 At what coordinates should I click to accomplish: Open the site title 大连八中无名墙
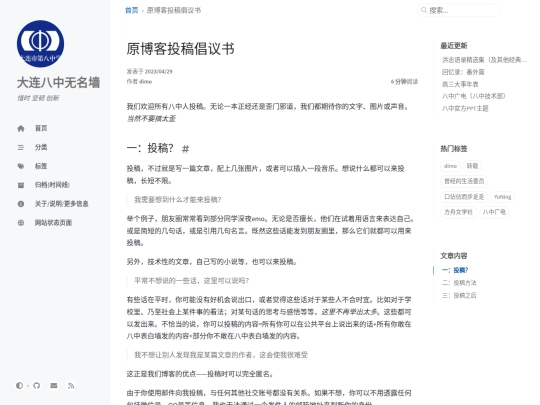click(59, 83)
